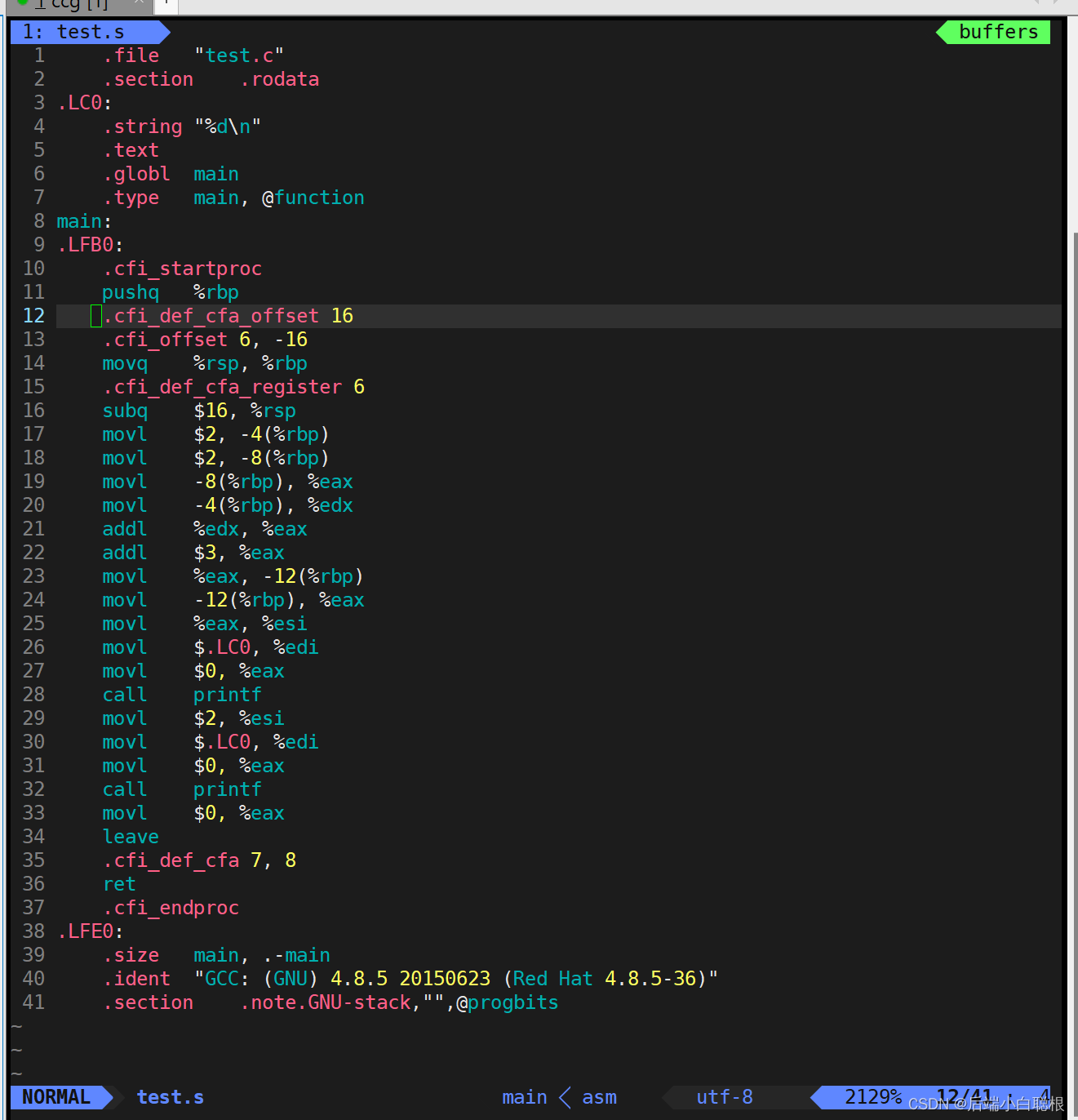1078x1120 pixels.
Task: Click the ".LFE0:" label on line 38
Action: click(x=91, y=931)
